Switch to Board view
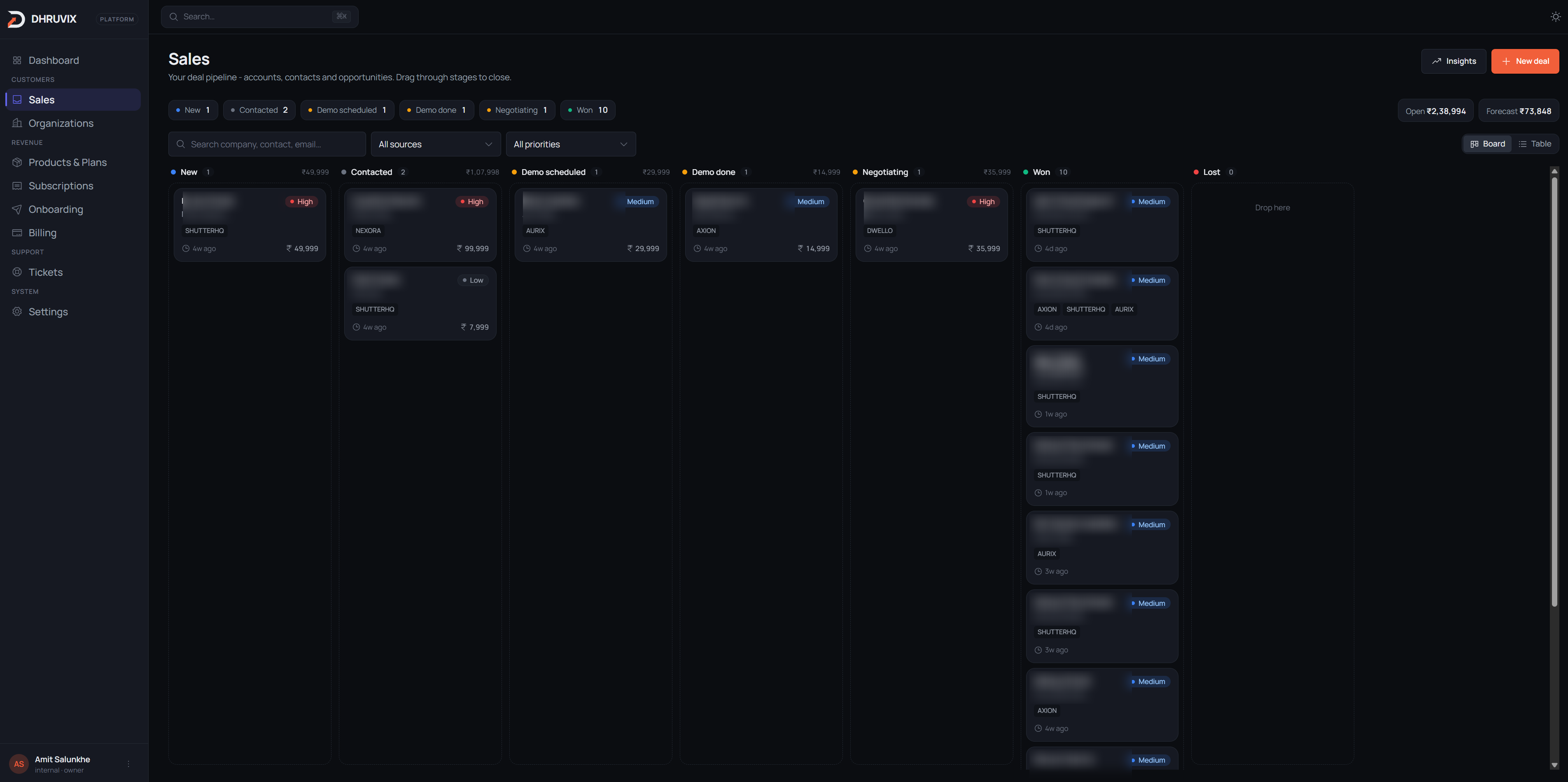This screenshot has height=782, width=1568. point(1487,144)
